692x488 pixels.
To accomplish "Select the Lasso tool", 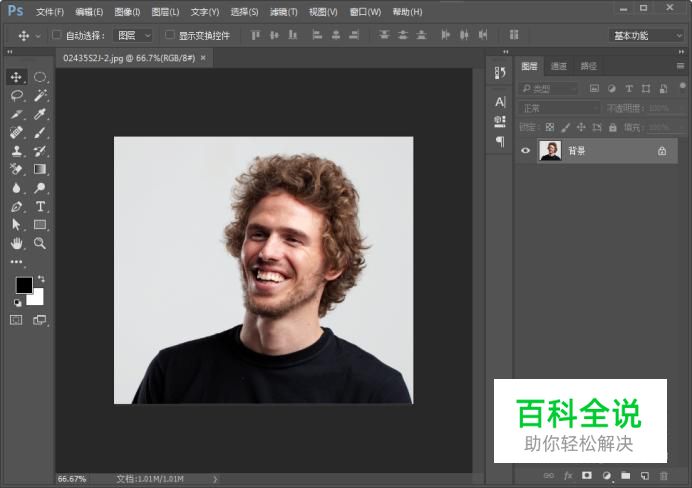I will pos(16,96).
